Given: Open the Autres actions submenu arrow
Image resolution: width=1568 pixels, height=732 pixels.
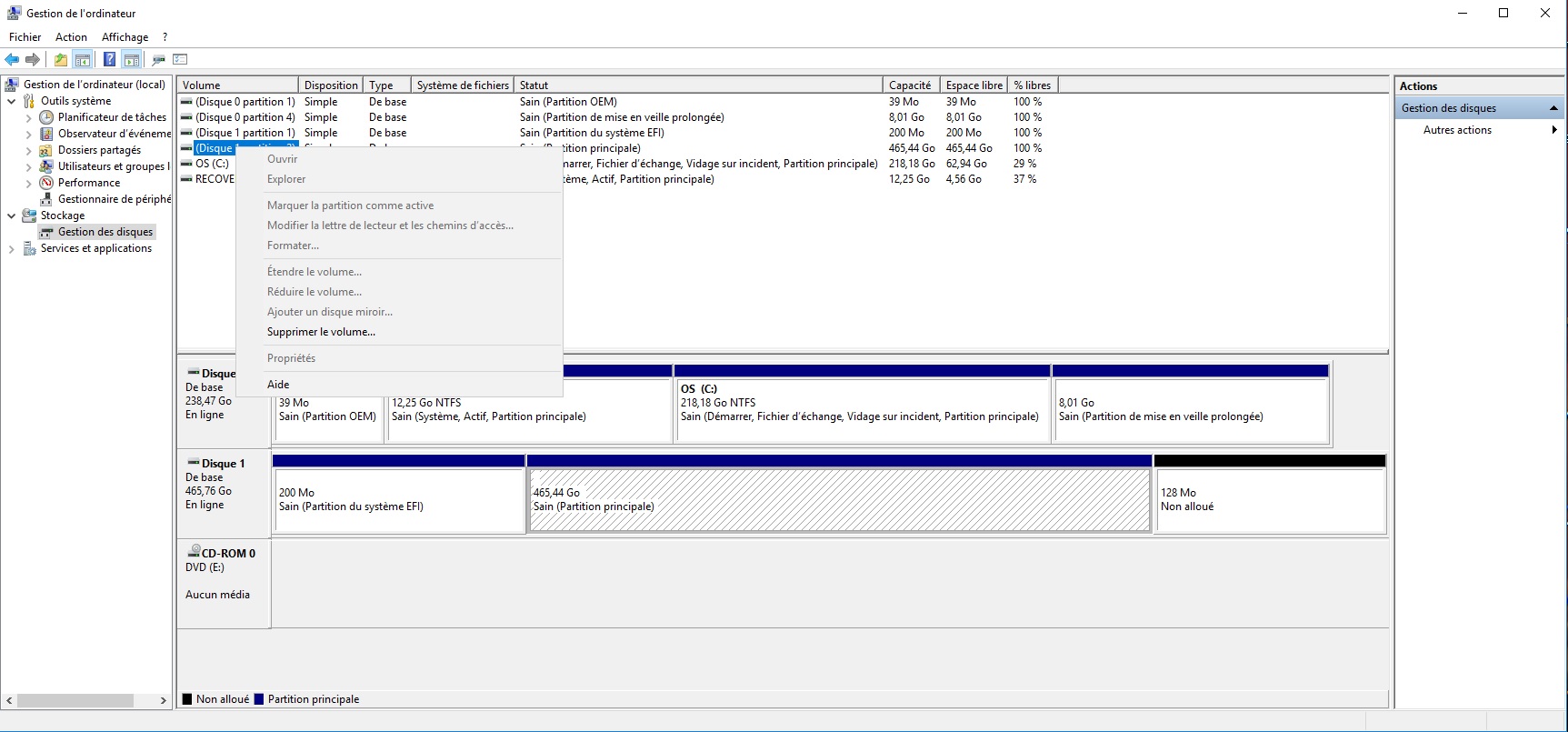Looking at the screenshot, I should click(1554, 130).
